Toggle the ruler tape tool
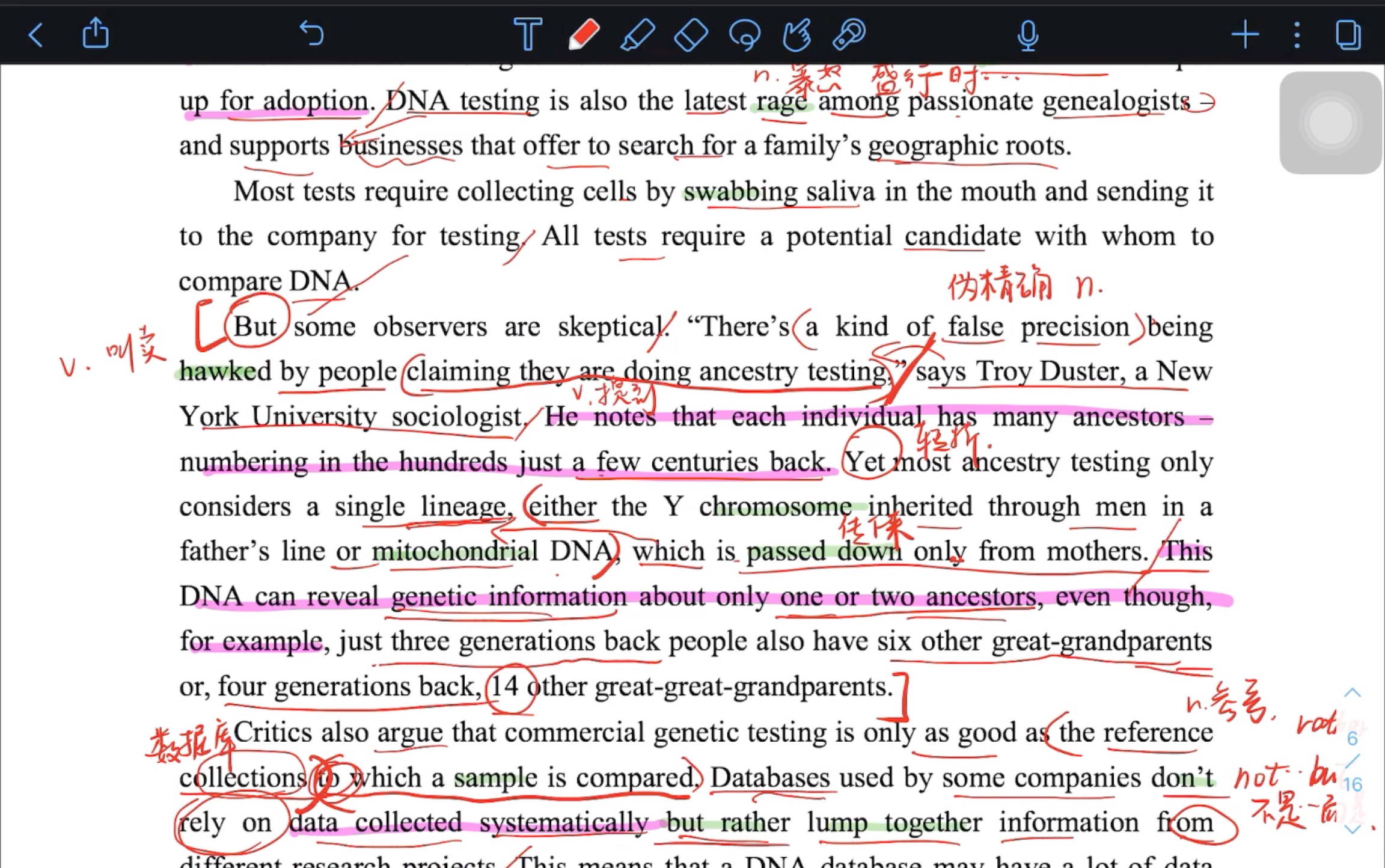The height and width of the screenshot is (868, 1385). tap(849, 34)
